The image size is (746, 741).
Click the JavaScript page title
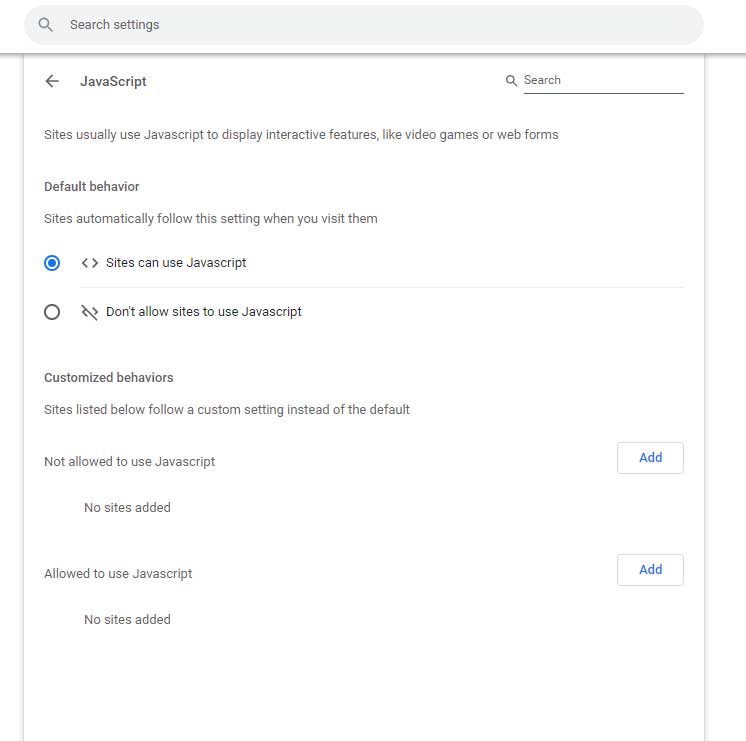click(113, 81)
